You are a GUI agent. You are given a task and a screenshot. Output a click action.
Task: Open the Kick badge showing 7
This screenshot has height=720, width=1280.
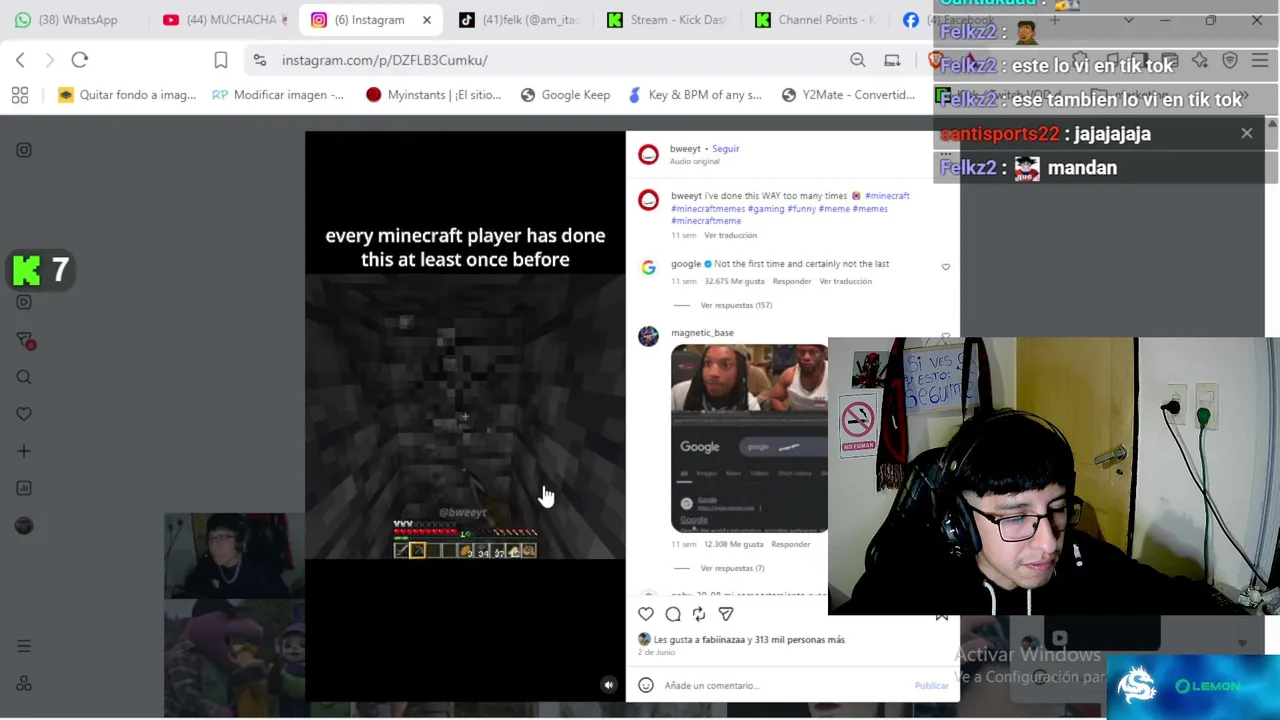41,270
